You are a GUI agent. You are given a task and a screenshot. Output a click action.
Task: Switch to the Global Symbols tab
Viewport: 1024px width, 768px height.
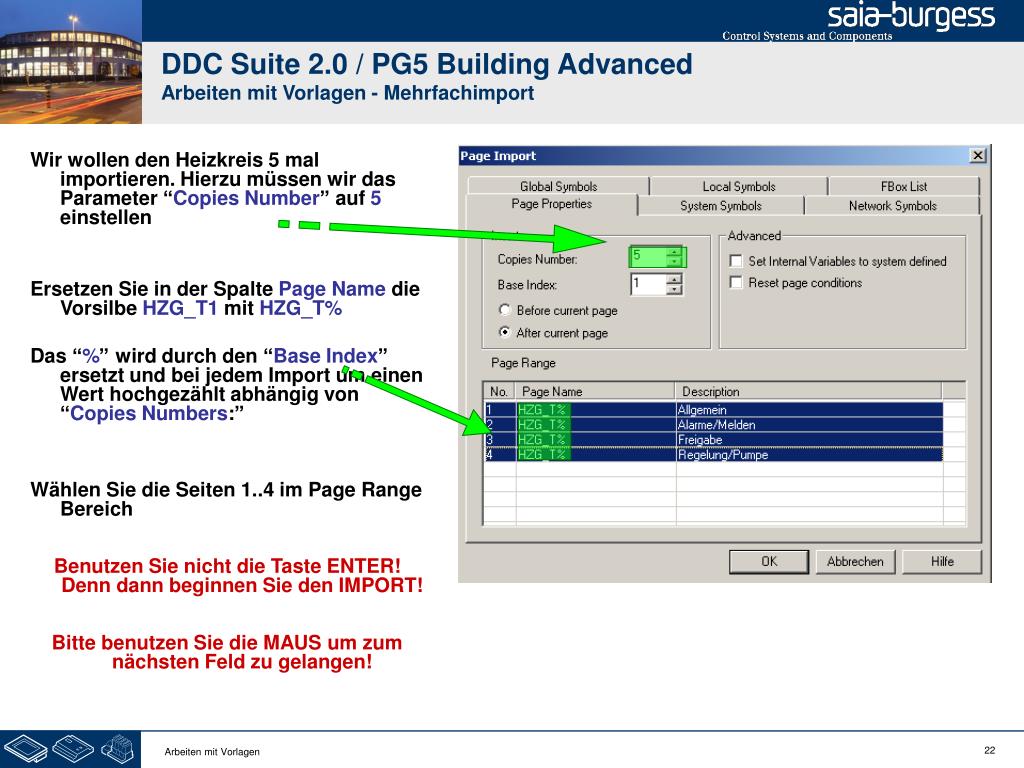point(558,186)
